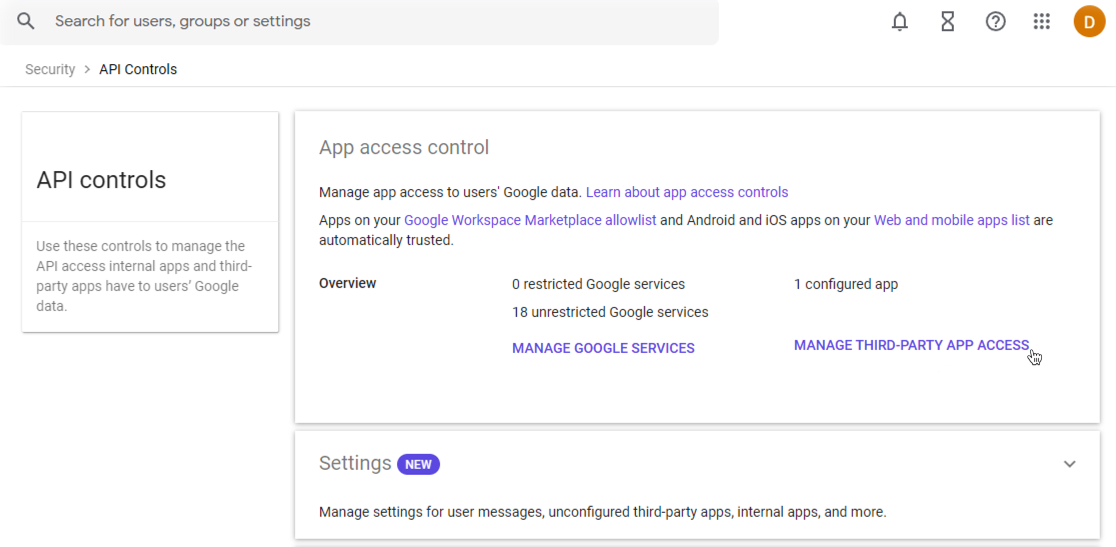Click Manage Google Services

pyautogui.click(x=604, y=349)
